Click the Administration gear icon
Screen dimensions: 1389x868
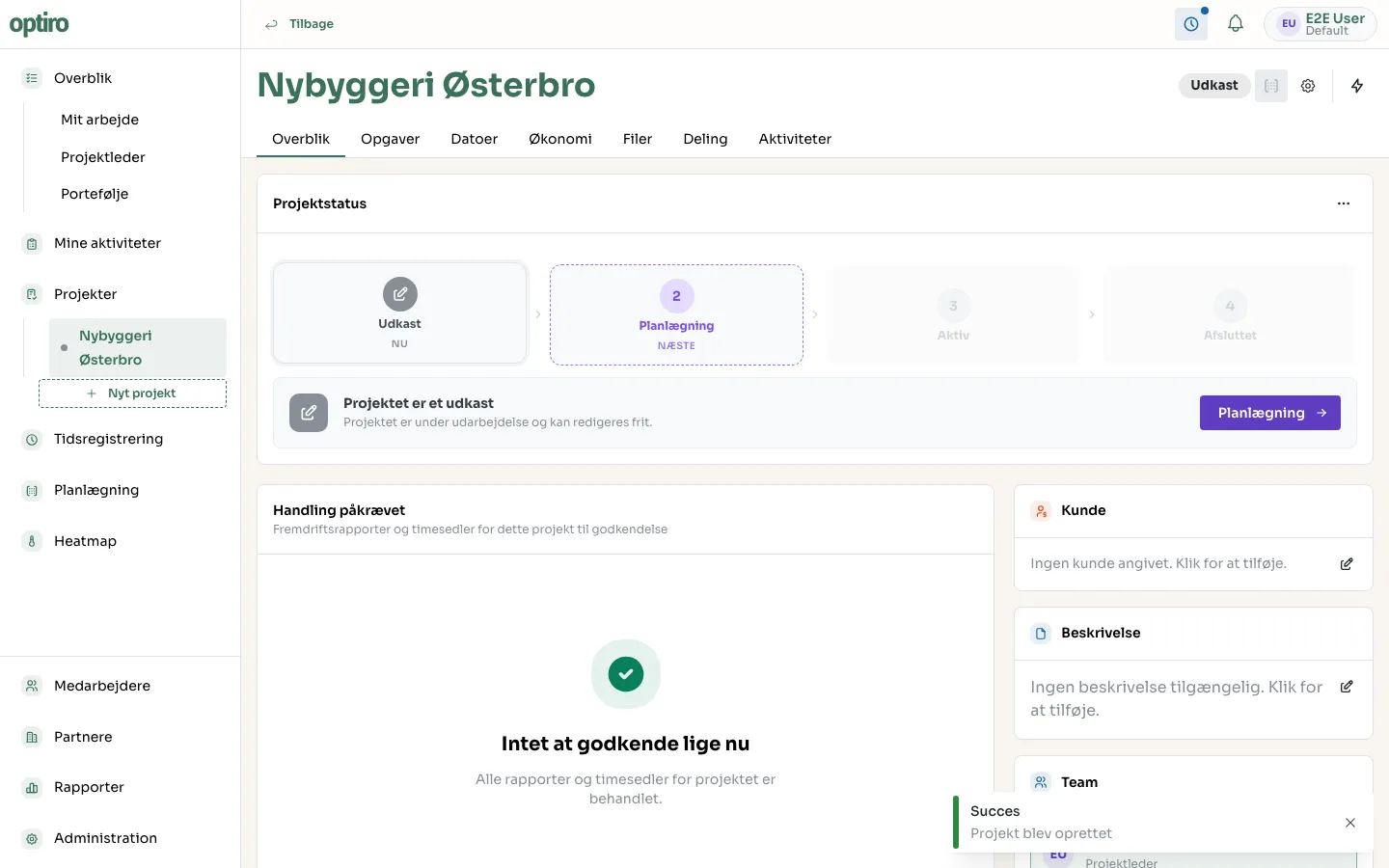(32, 839)
